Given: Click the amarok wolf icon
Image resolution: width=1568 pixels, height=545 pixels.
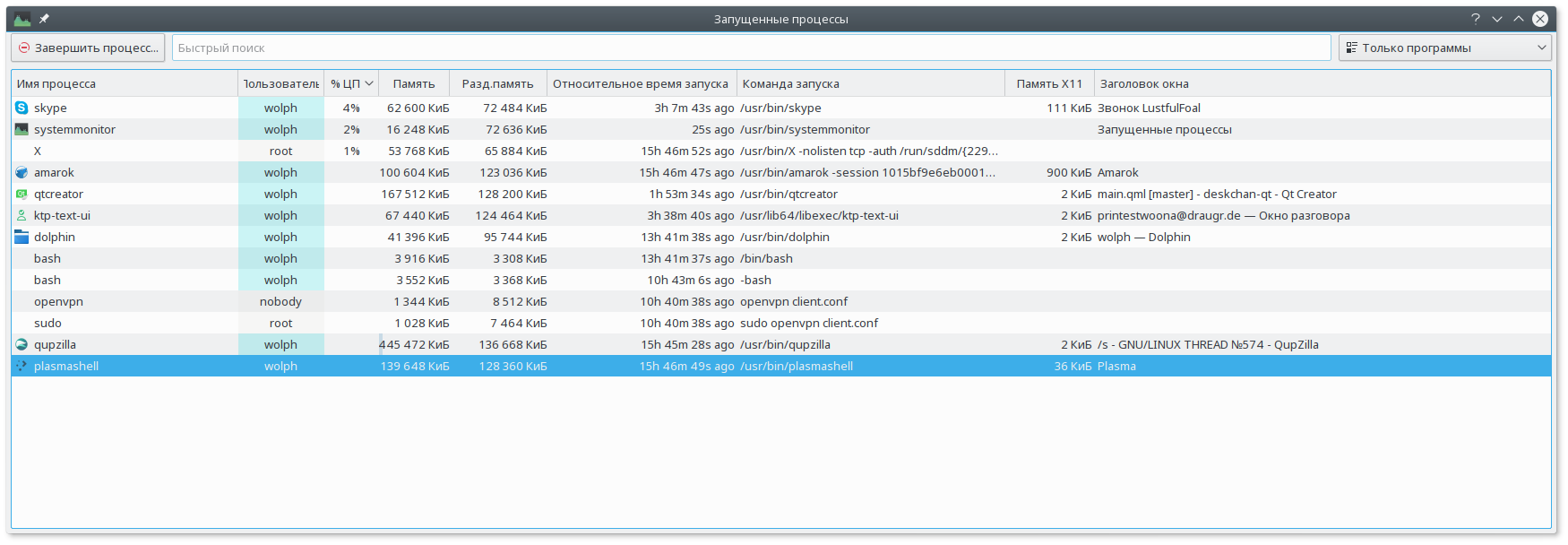Looking at the screenshot, I should pyautogui.click(x=22, y=172).
